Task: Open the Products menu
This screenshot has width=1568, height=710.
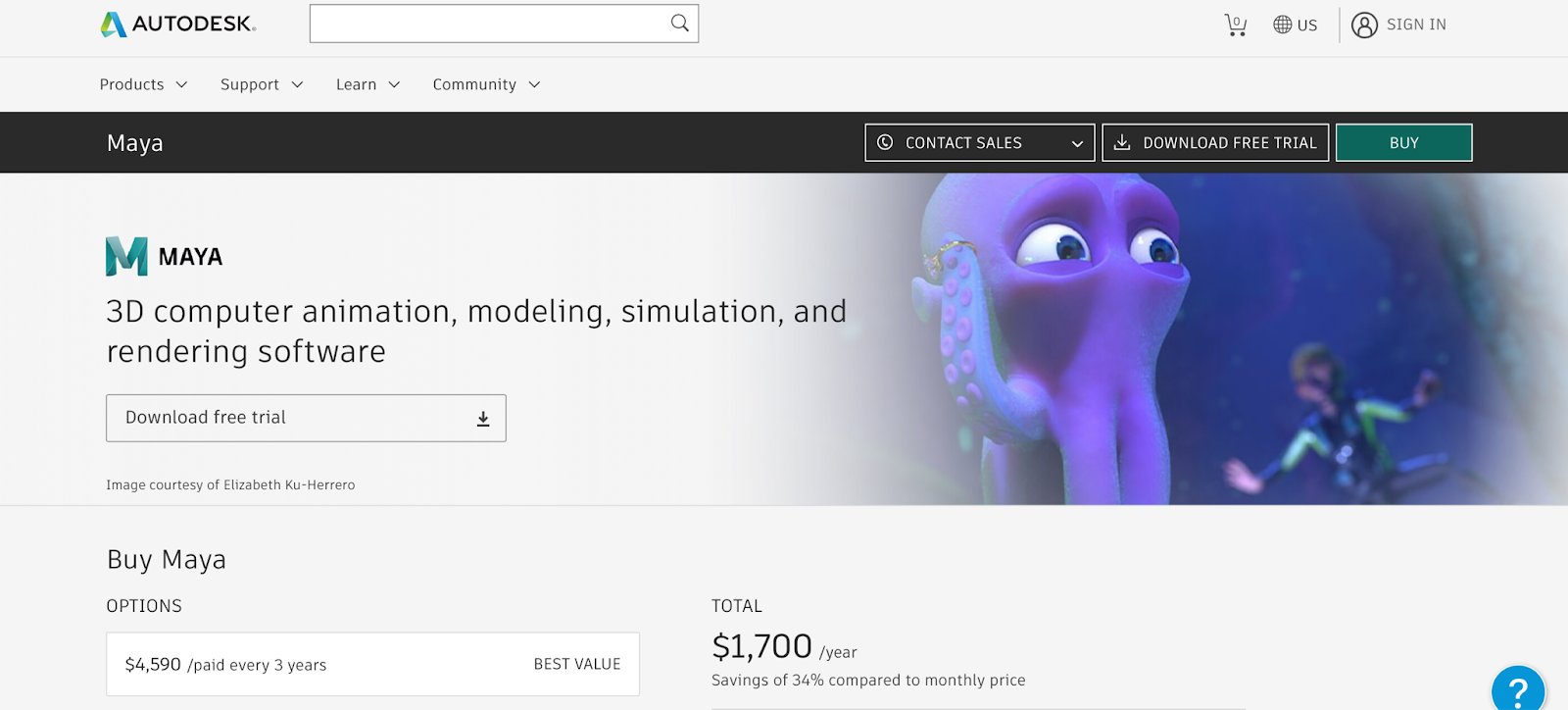Action: (x=143, y=84)
